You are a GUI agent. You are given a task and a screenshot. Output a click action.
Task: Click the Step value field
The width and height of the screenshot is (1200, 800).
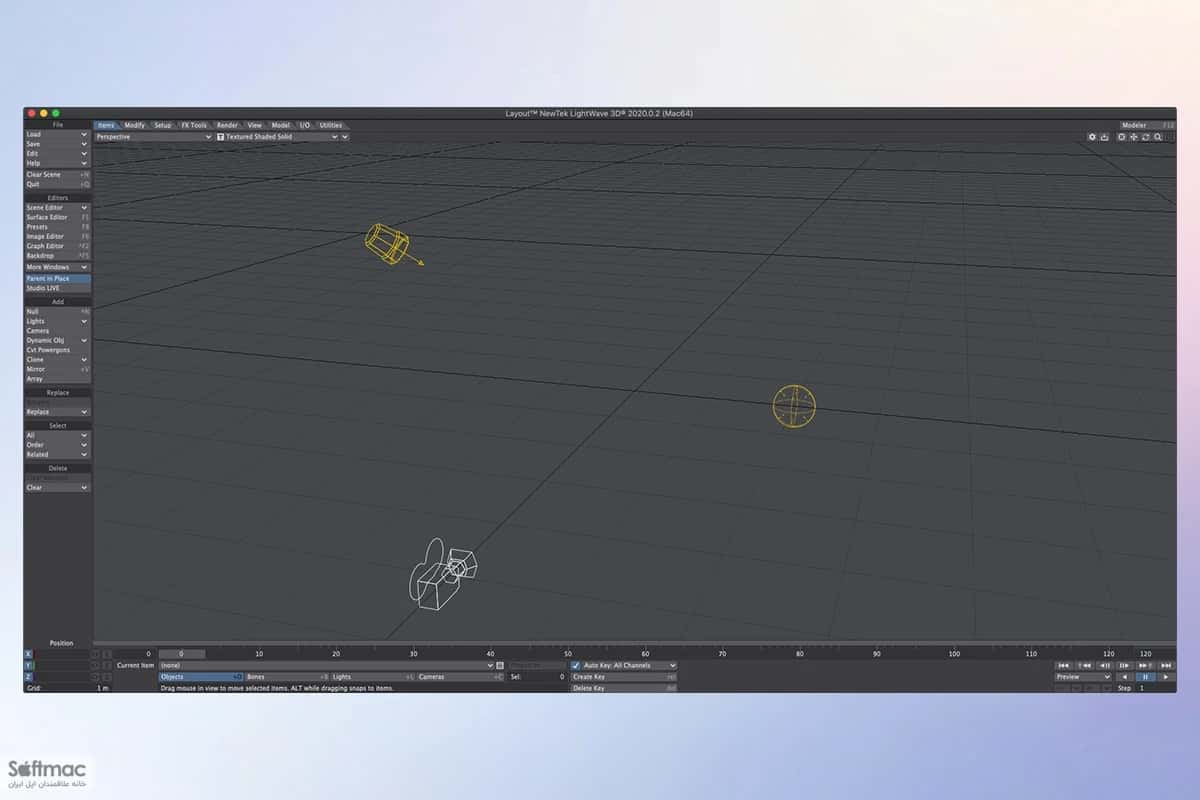click(x=1155, y=688)
